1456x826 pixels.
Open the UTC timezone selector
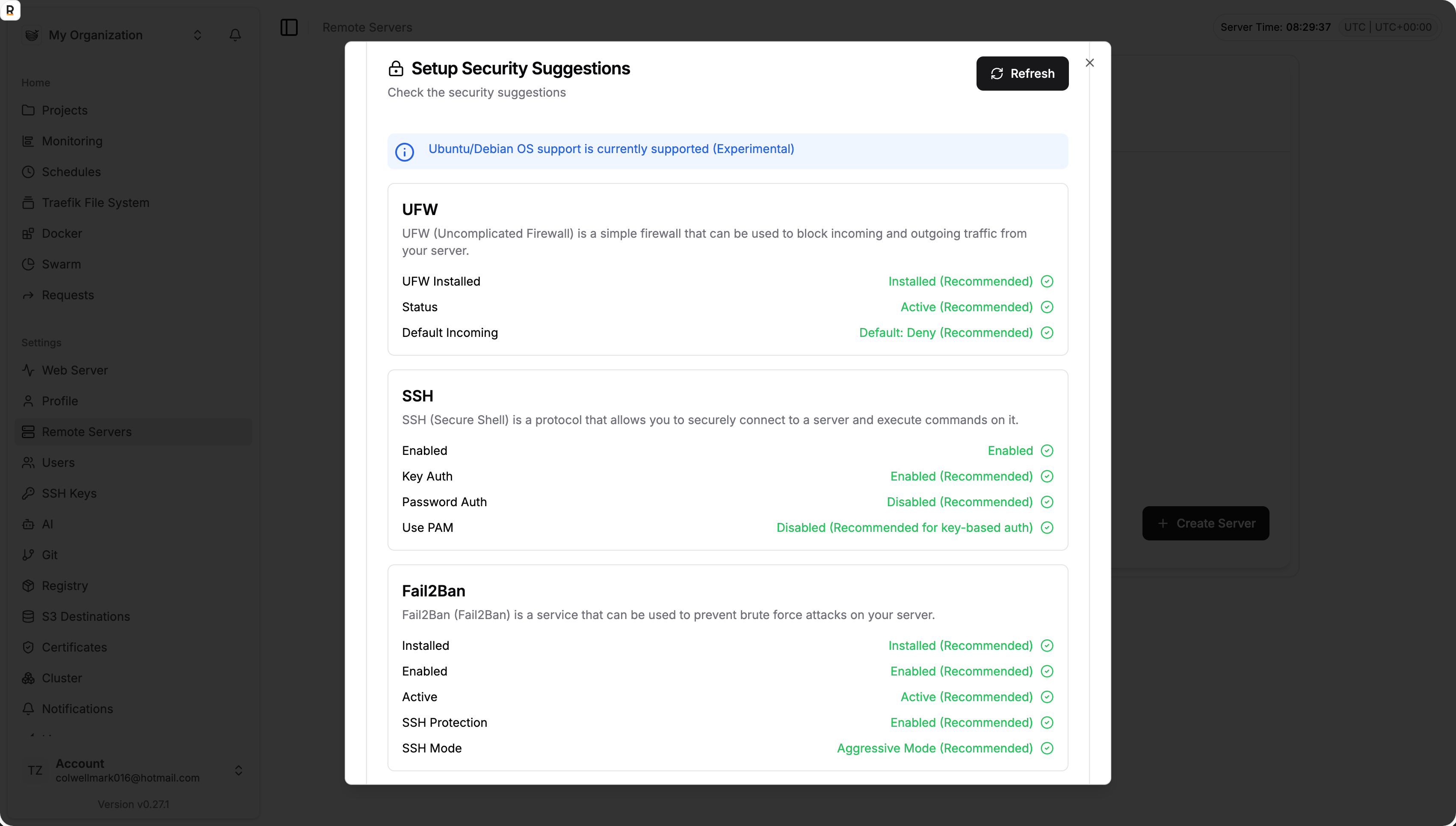click(1387, 27)
